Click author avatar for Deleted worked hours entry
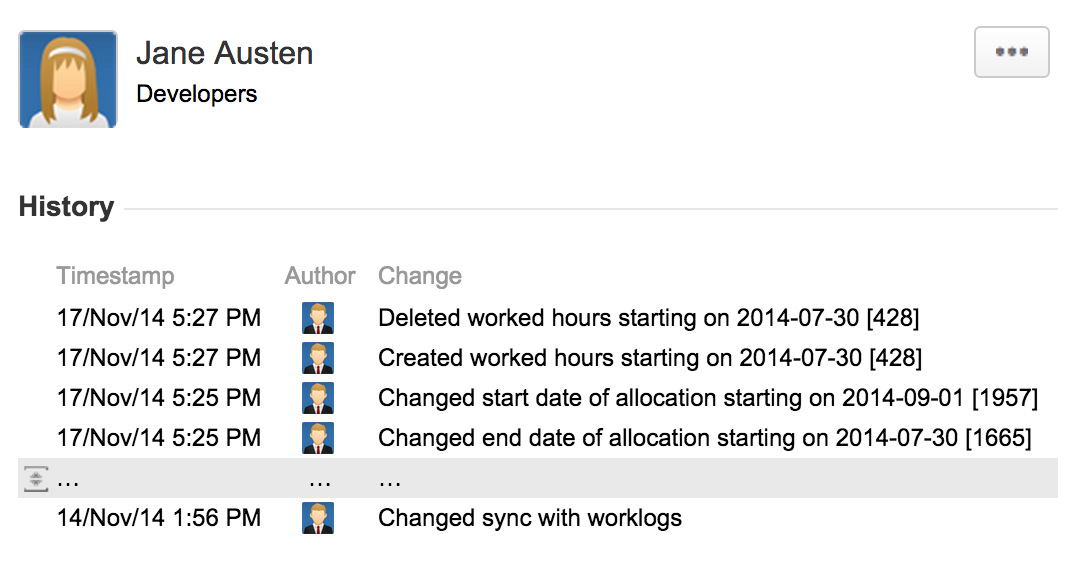Image resolution: width=1082 pixels, height=566 pixels. coord(318,318)
